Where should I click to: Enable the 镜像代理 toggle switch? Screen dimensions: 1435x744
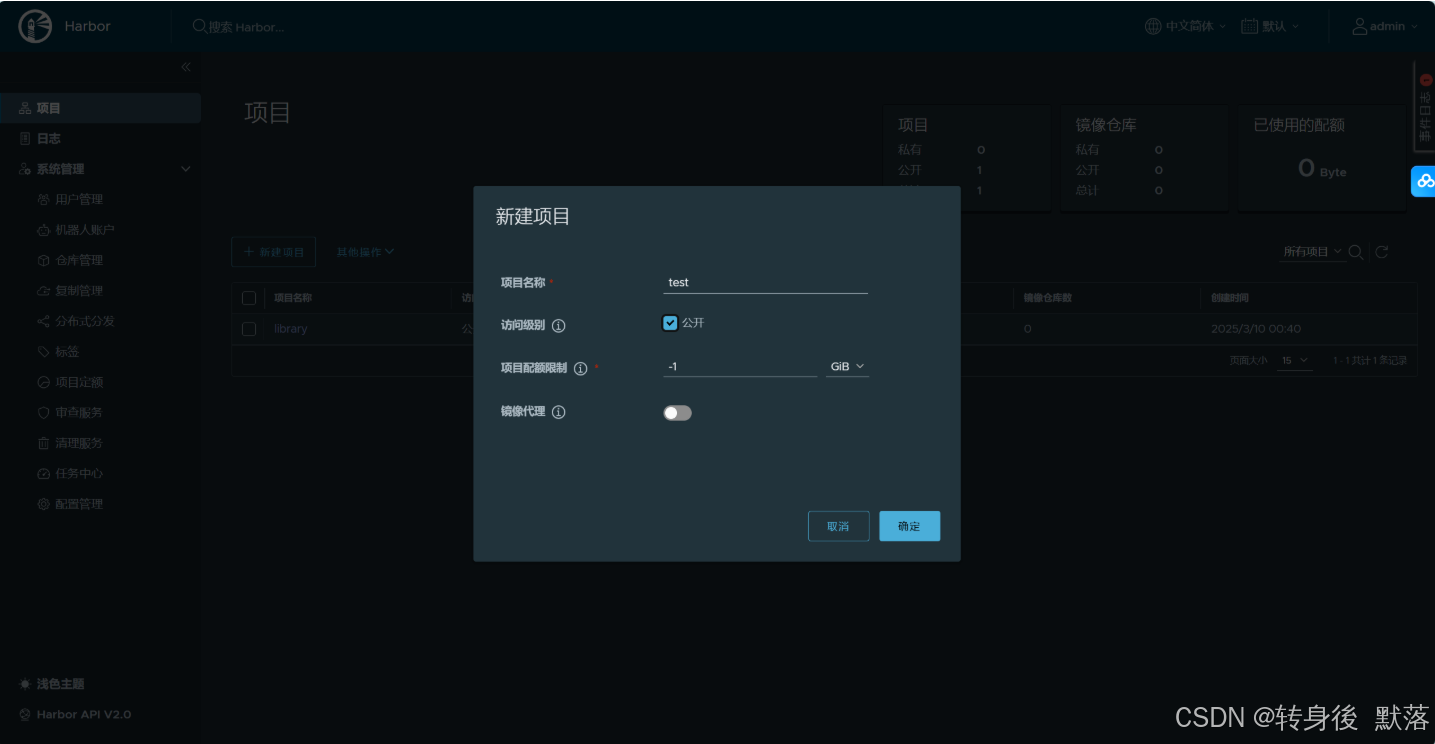coord(677,413)
